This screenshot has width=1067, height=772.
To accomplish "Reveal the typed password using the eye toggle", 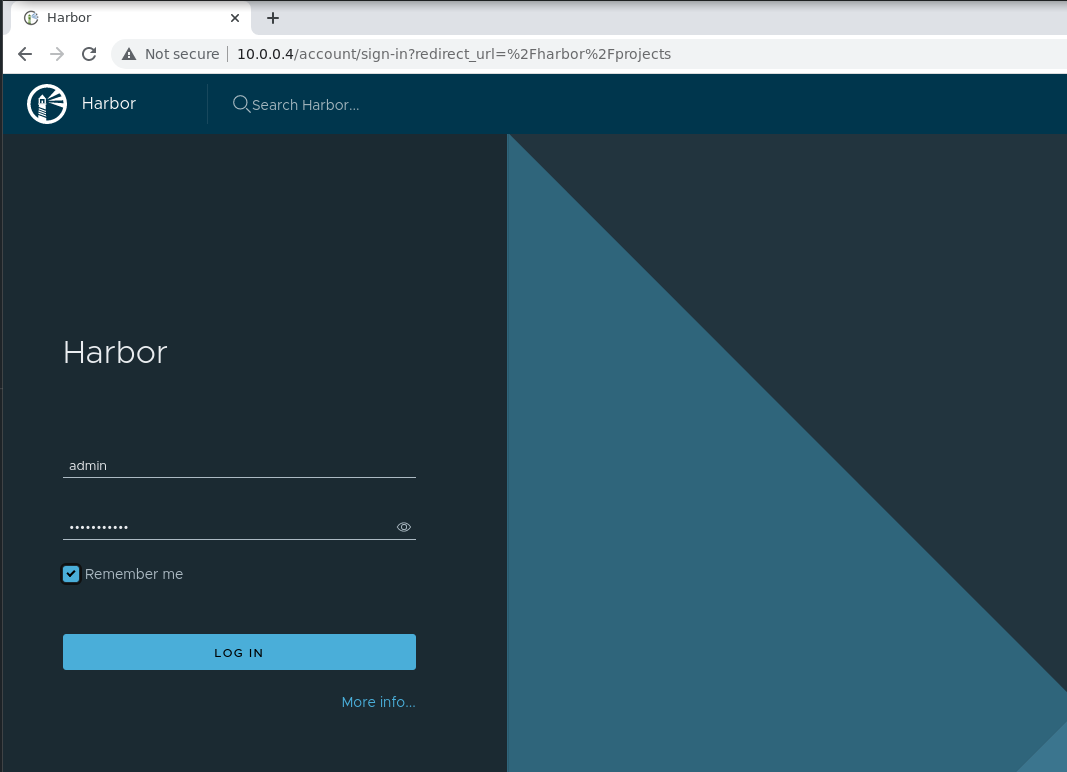I will pyautogui.click(x=404, y=527).
